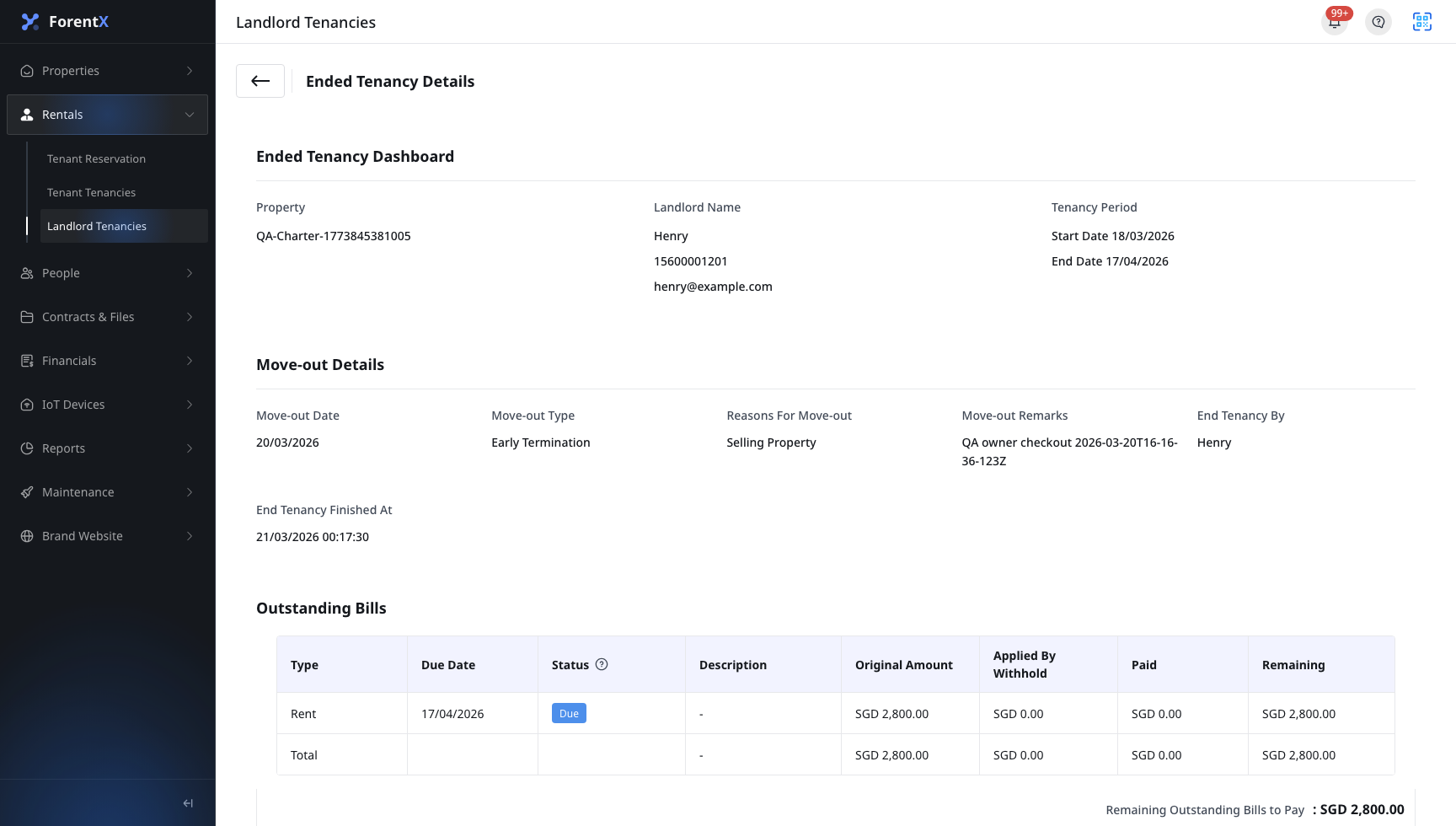Viewport: 1456px width, 826px height.
Task: Click Early Termination move-out type
Action: pos(541,442)
